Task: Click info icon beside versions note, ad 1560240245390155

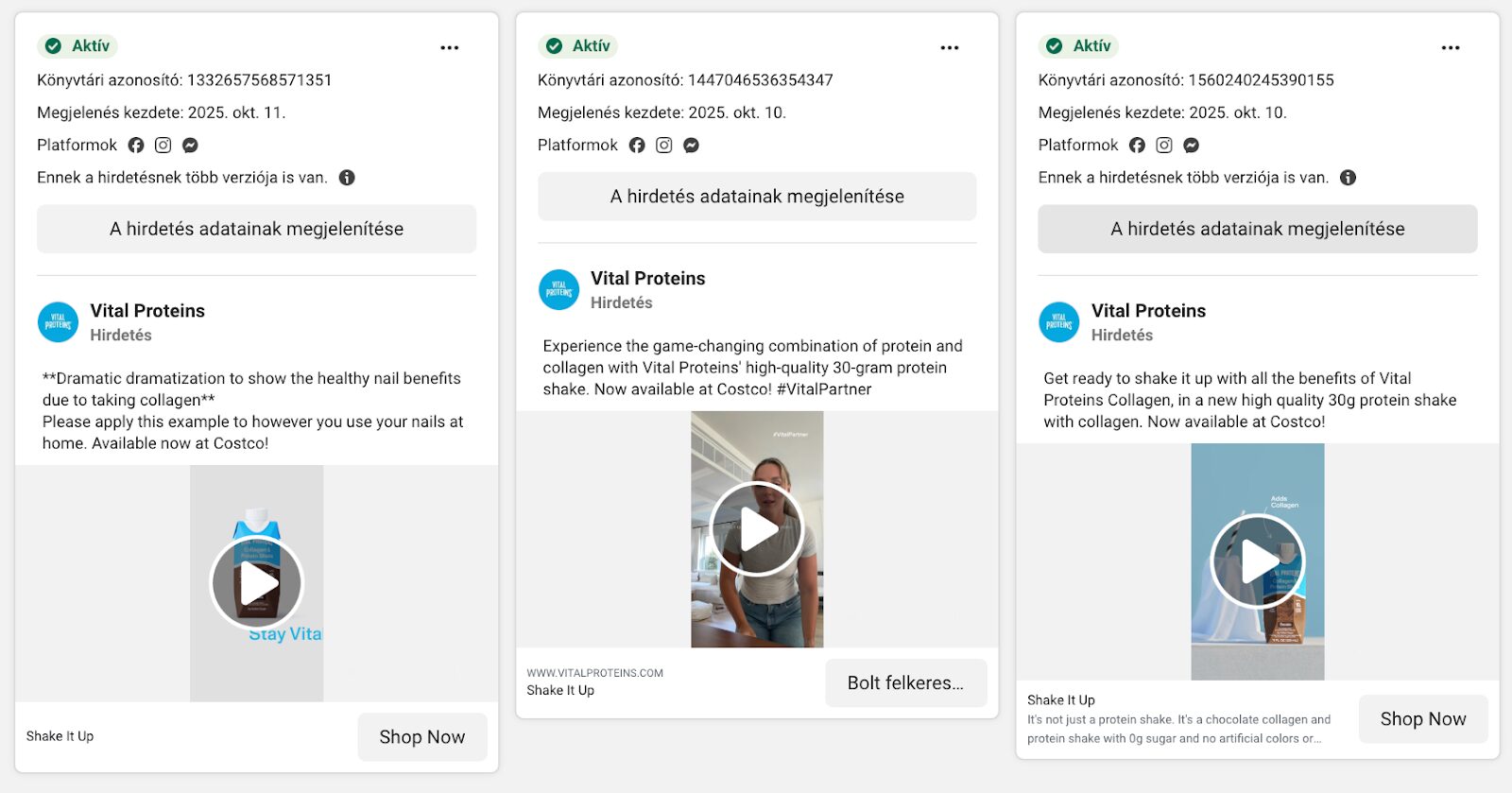Action: point(1349,178)
